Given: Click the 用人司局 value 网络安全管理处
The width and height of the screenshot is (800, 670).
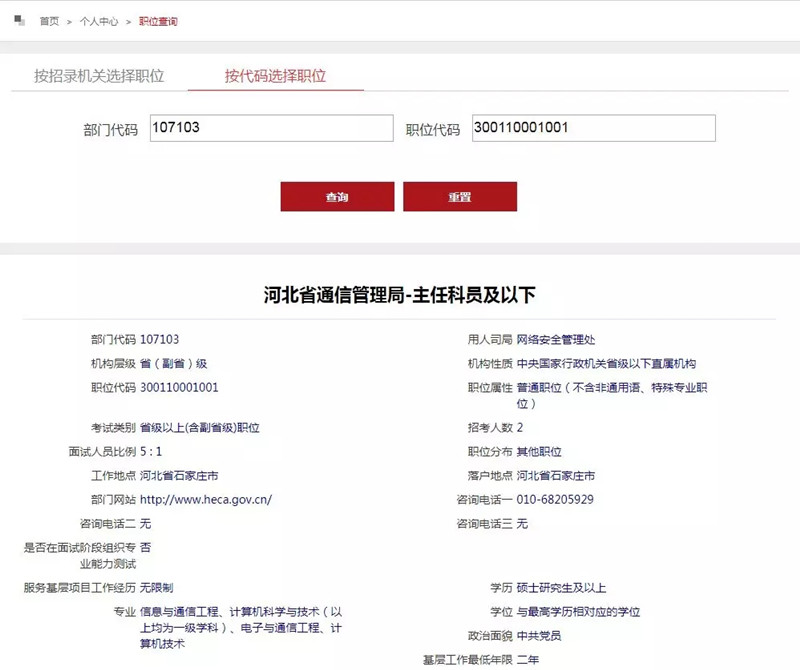Looking at the screenshot, I should pyautogui.click(x=556, y=339).
